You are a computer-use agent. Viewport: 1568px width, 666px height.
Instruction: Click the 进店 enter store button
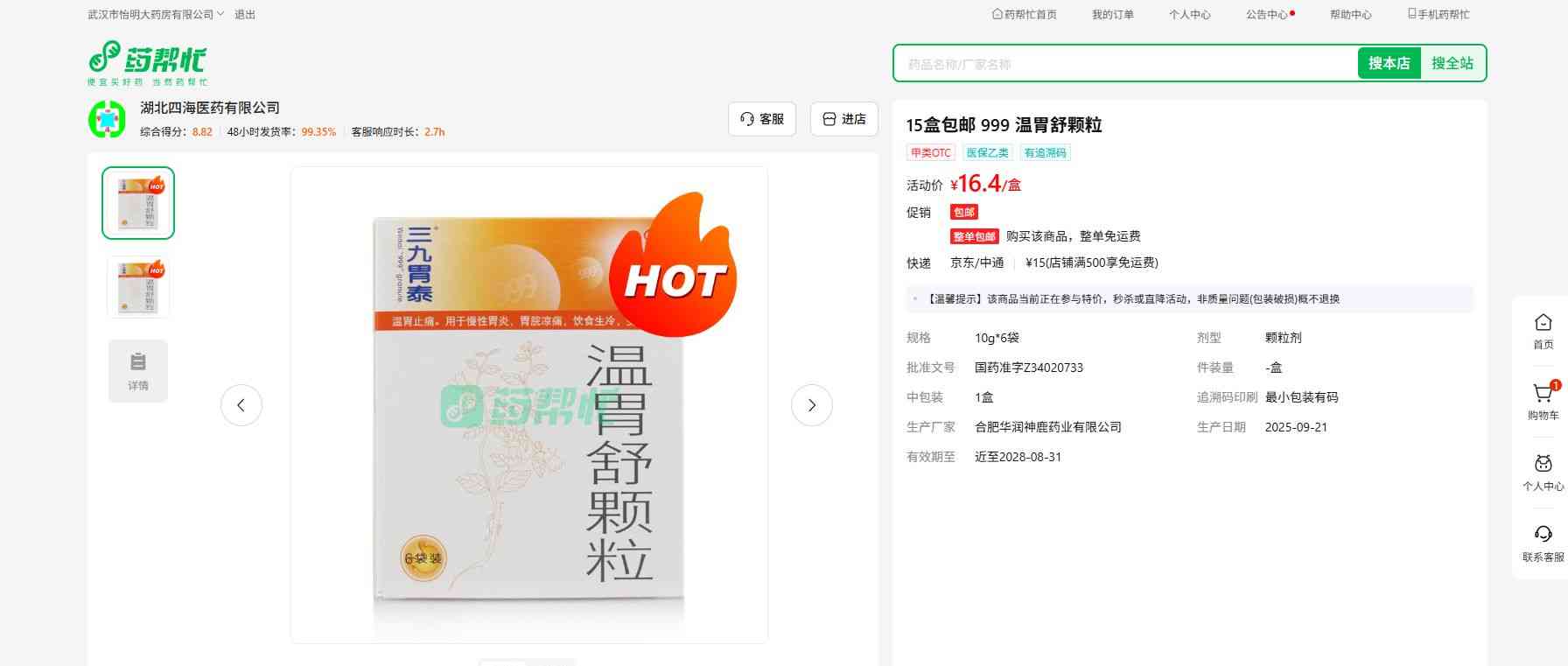(843, 119)
